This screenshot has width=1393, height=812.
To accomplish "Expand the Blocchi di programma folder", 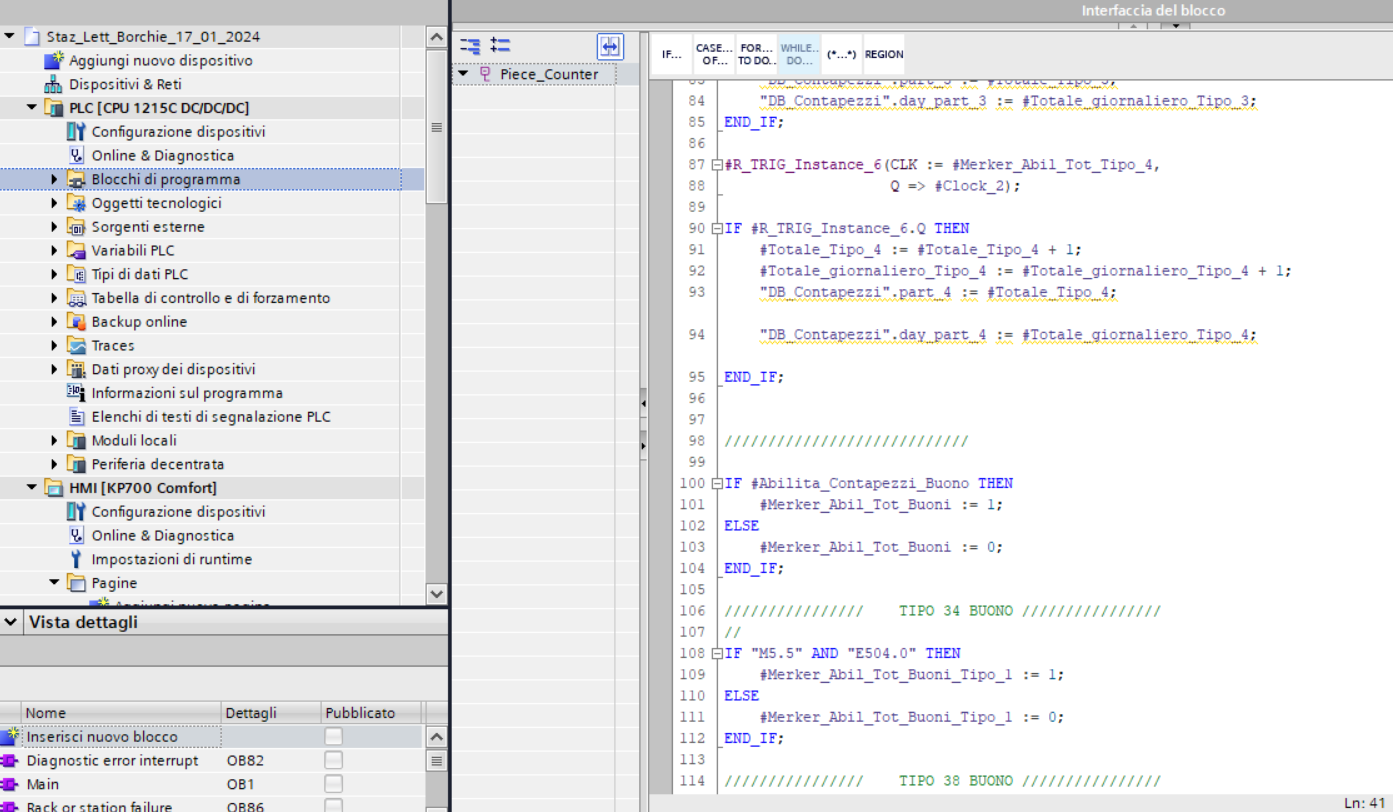I will point(55,180).
